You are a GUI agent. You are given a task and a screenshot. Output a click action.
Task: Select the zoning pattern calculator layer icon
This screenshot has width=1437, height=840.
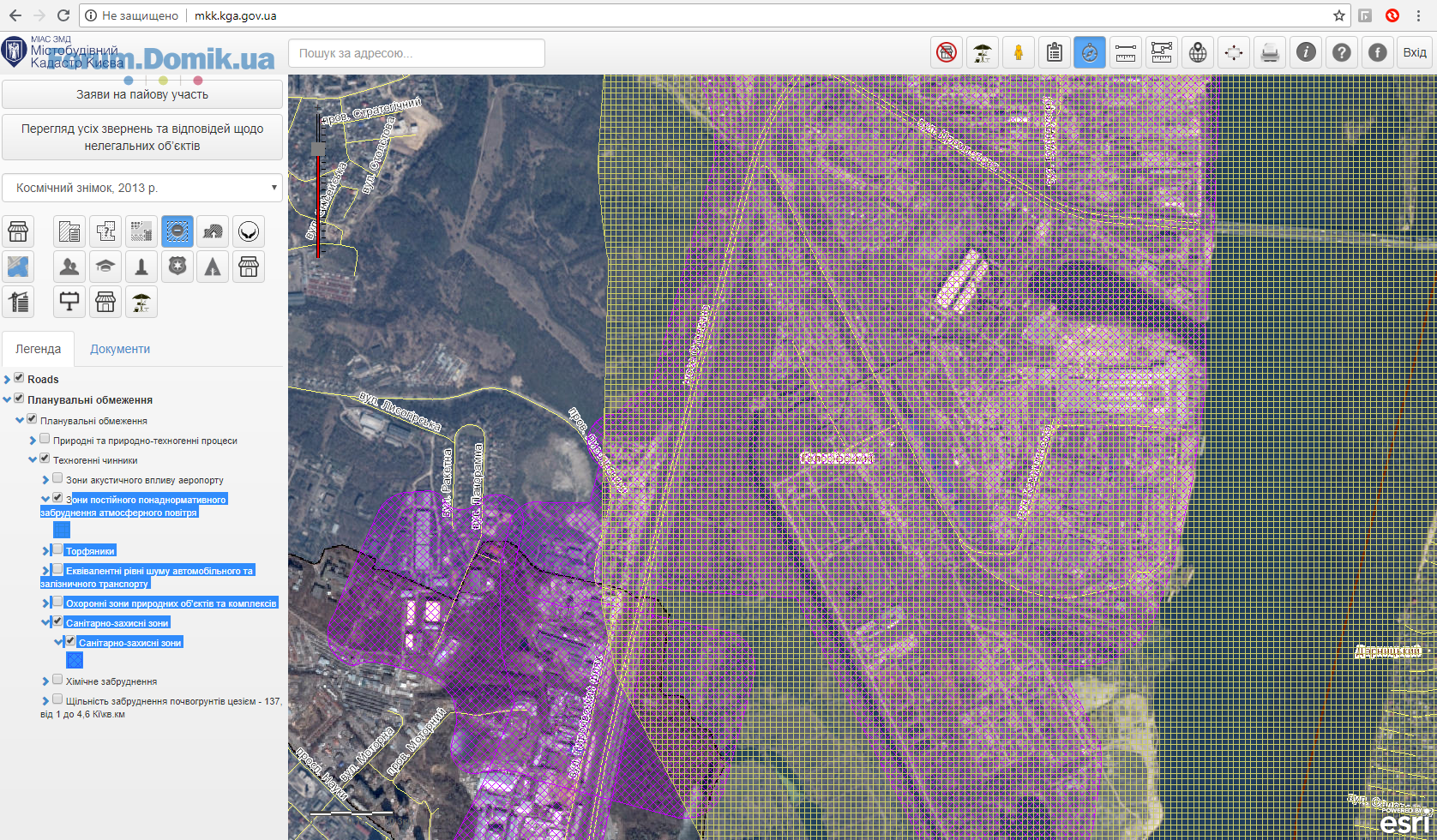coord(141,231)
